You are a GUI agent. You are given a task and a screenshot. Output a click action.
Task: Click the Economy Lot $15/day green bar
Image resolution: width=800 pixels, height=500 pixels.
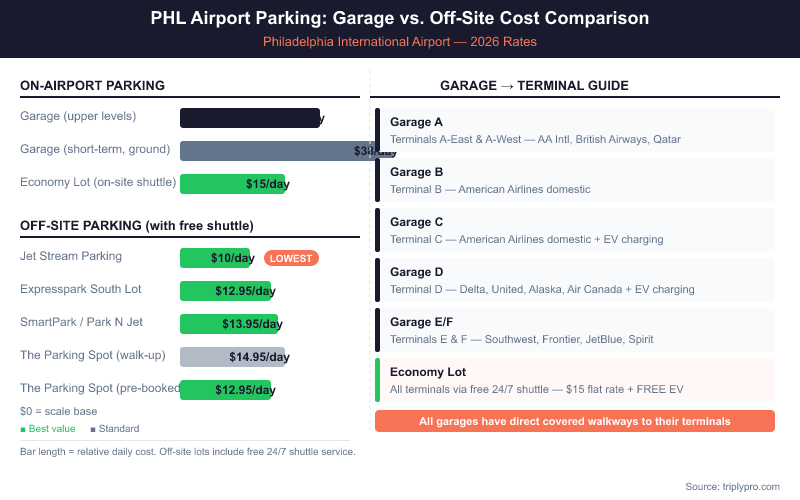tap(232, 184)
